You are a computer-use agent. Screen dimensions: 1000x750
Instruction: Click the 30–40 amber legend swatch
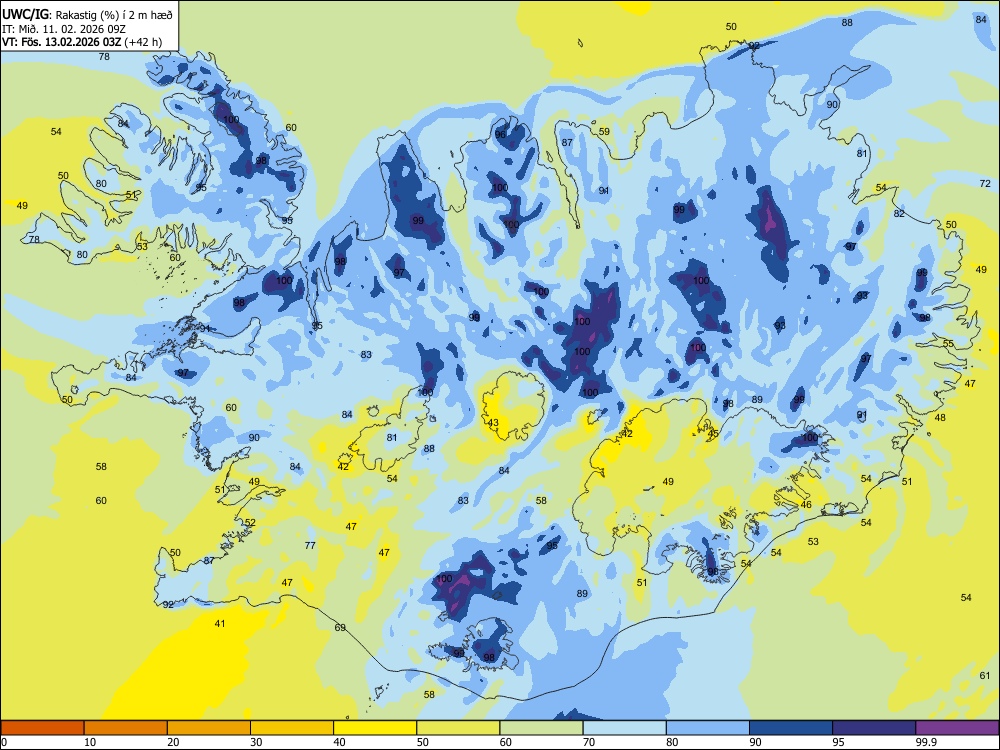(292, 728)
